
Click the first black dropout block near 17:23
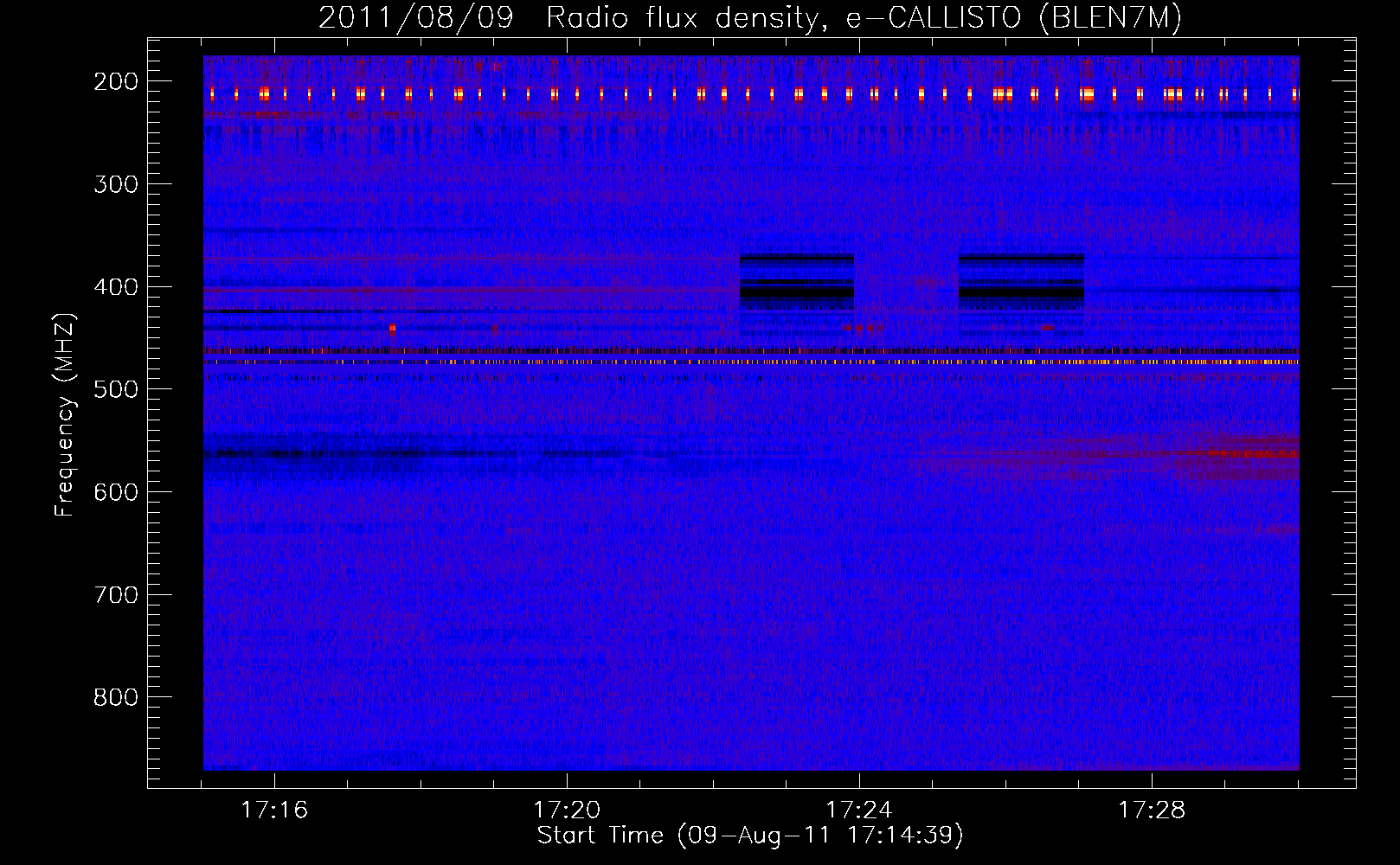point(797,282)
